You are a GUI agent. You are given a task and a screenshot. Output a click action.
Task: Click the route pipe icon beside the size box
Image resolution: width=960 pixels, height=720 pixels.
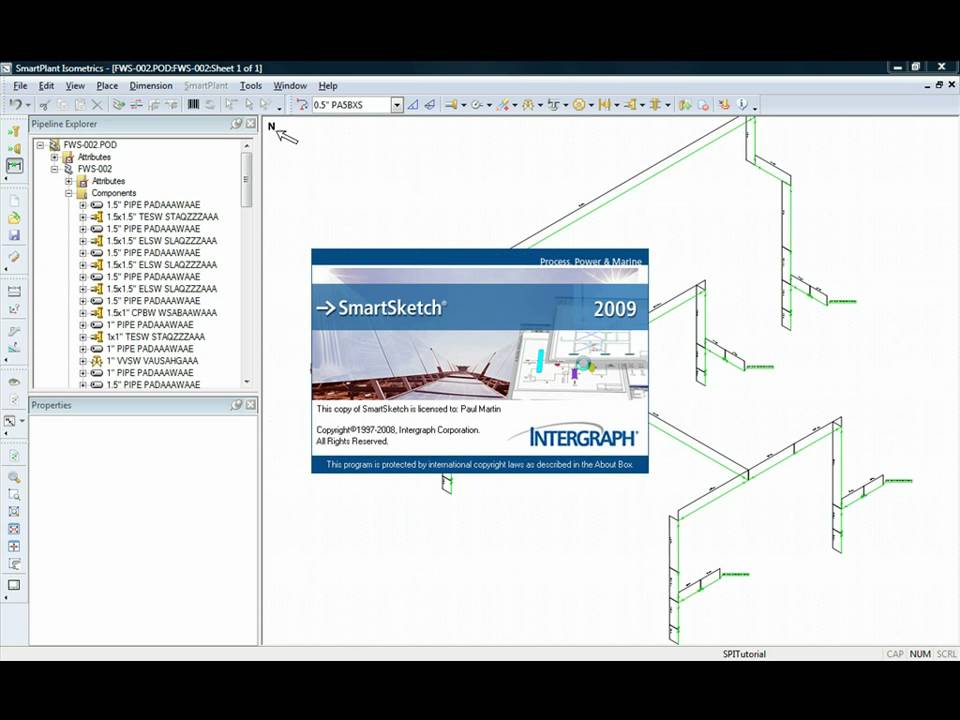(x=302, y=105)
